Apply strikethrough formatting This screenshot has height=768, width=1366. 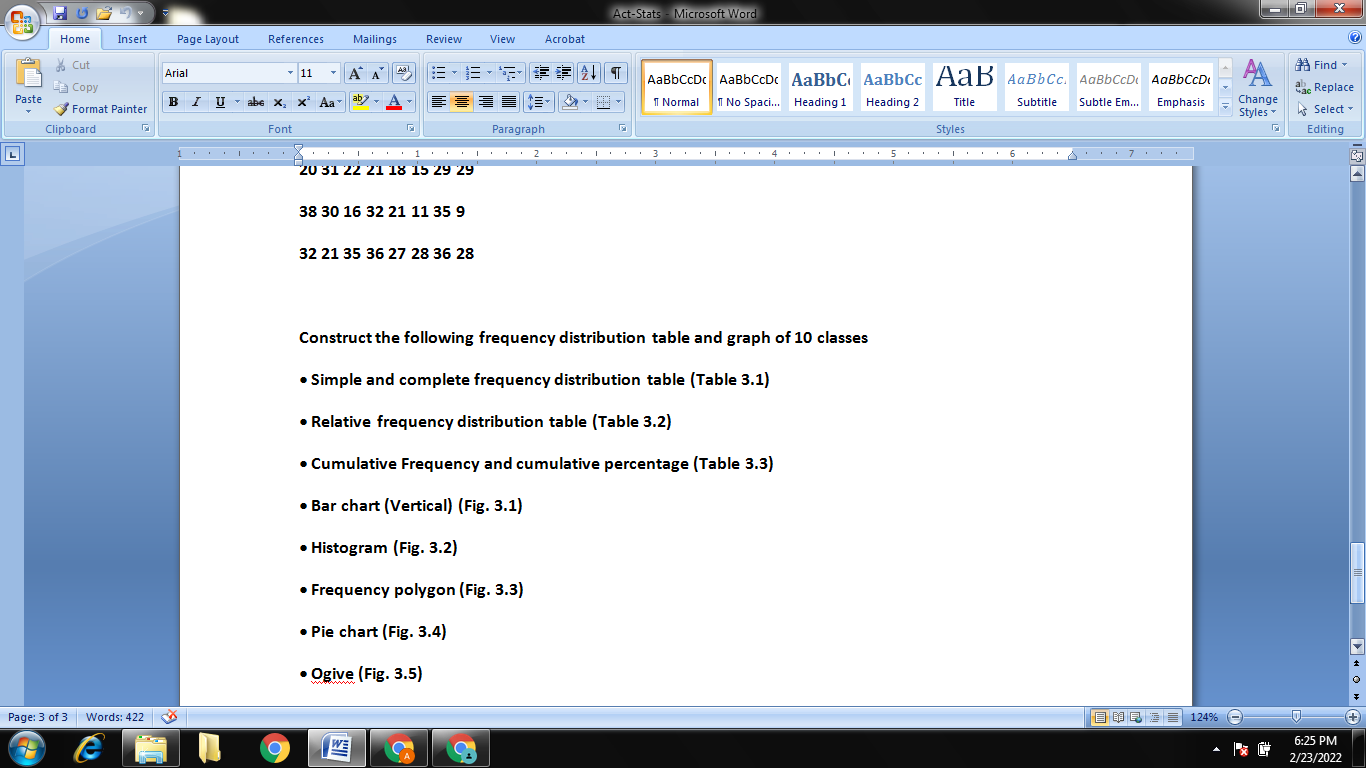pos(256,102)
